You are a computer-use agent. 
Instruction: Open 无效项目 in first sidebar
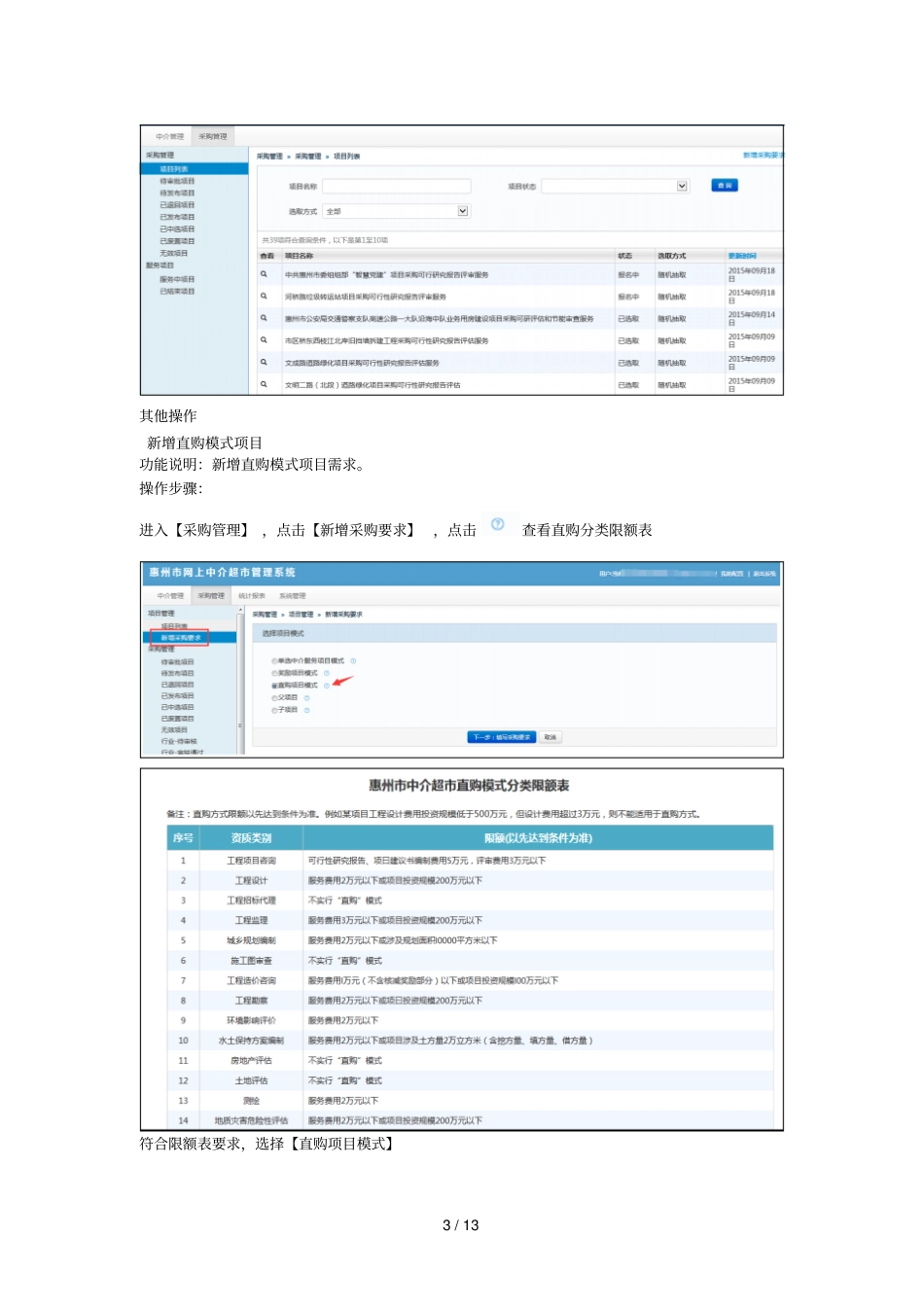(x=174, y=253)
